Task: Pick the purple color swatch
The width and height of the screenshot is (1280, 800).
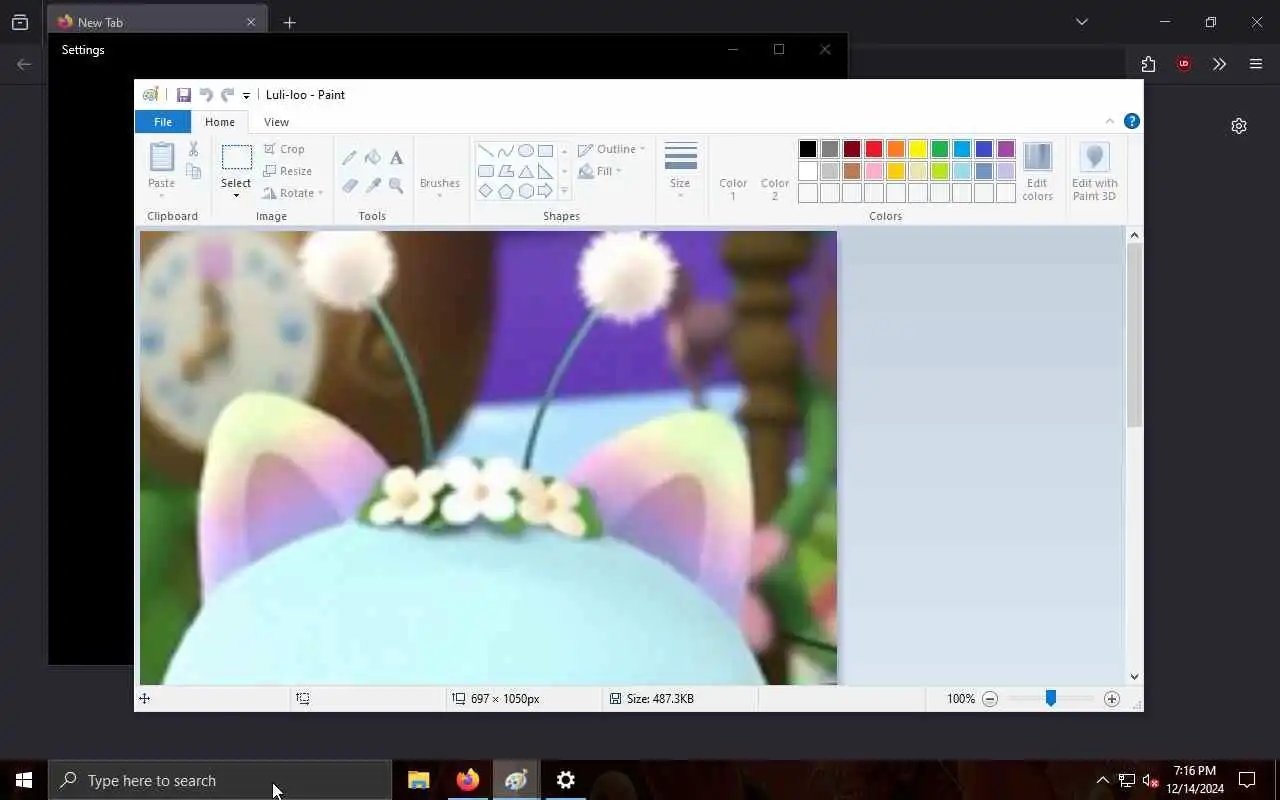Action: 1006,149
